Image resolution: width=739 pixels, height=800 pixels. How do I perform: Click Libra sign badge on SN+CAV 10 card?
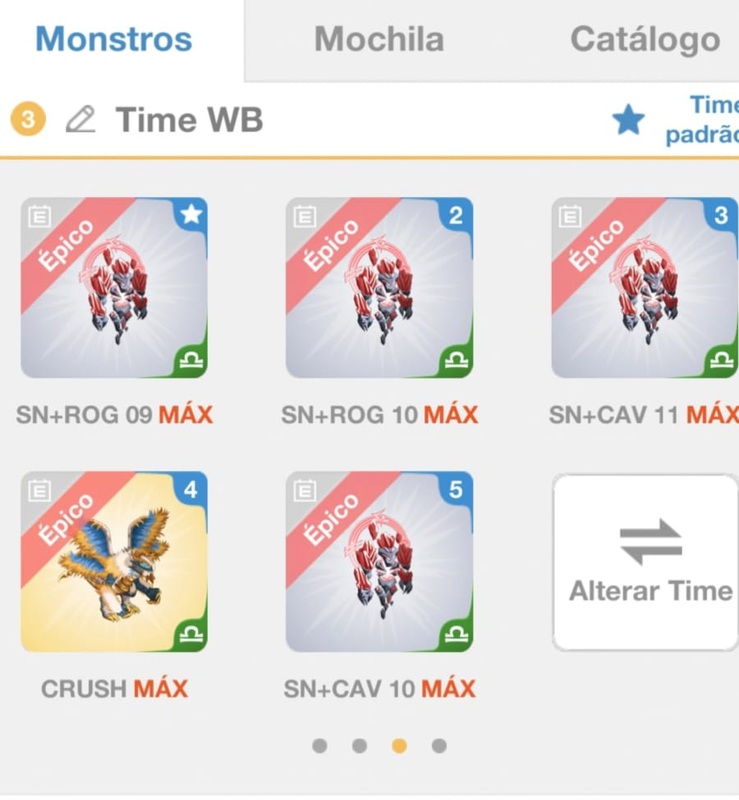[x=456, y=634]
